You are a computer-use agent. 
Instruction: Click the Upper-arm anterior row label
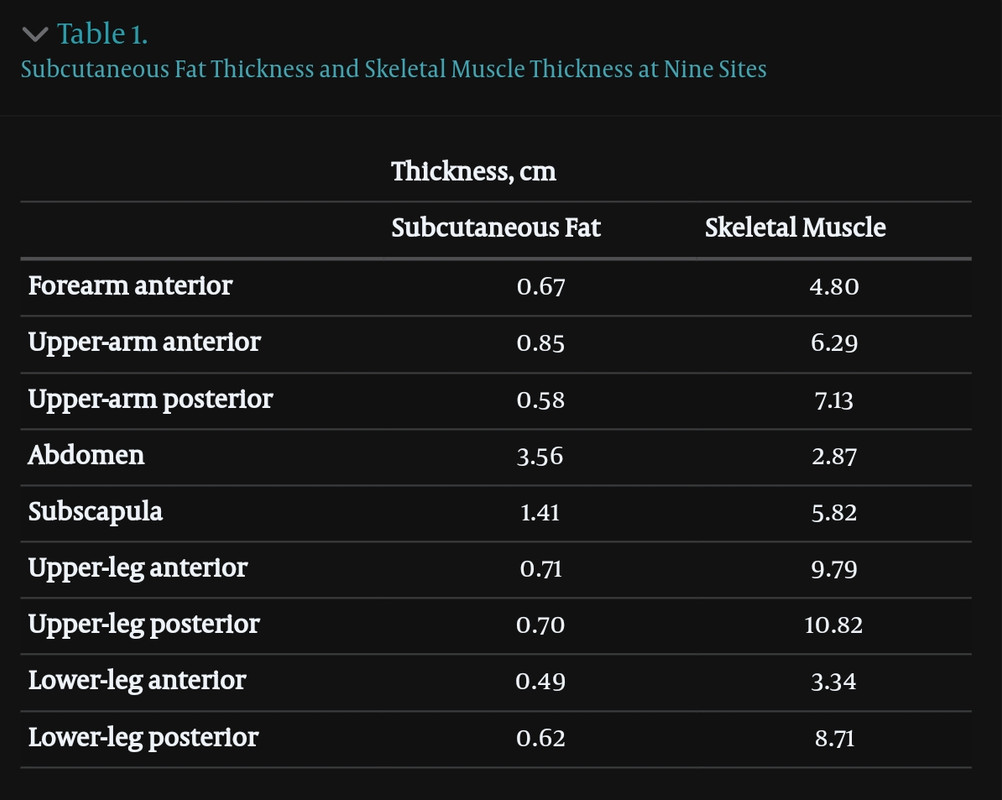[x=144, y=342]
